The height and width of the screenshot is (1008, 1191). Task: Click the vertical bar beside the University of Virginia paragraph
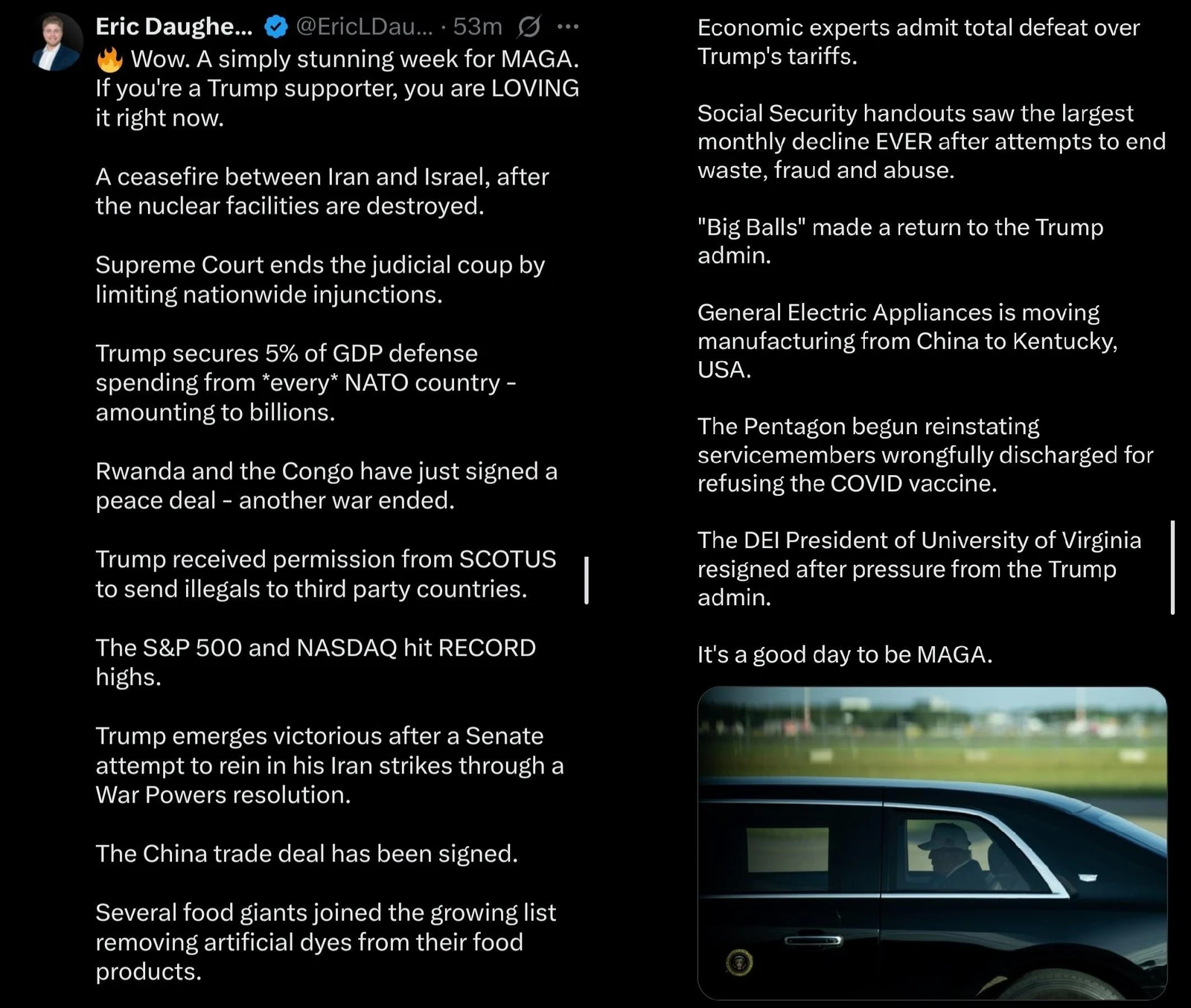click(1172, 567)
